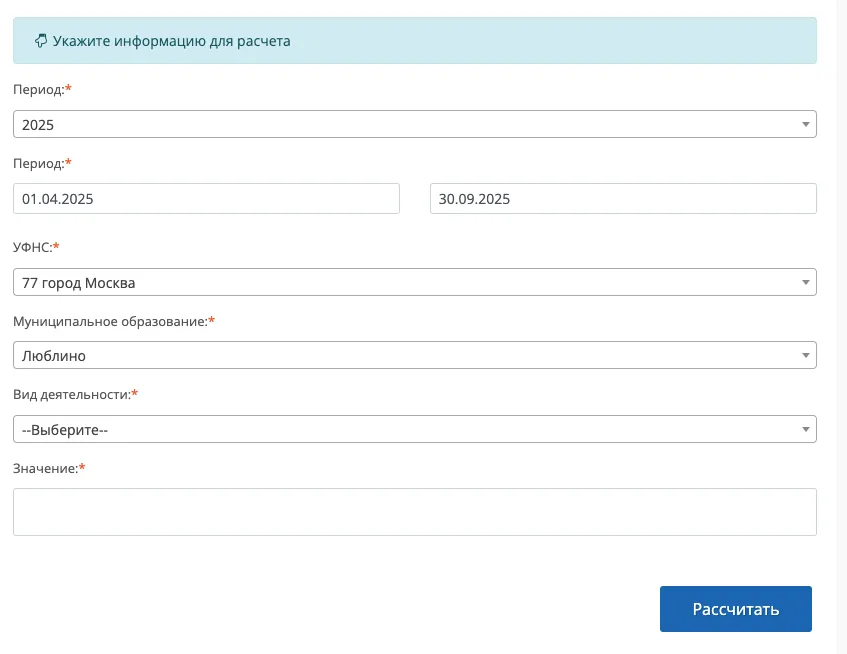The width and height of the screenshot is (847, 654).
Task: Expand the Люблино municipality dropdown
Action: tap(400, 356)
